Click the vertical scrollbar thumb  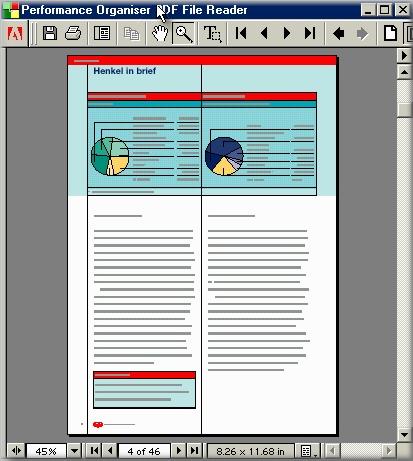click(x=404, y=110)
